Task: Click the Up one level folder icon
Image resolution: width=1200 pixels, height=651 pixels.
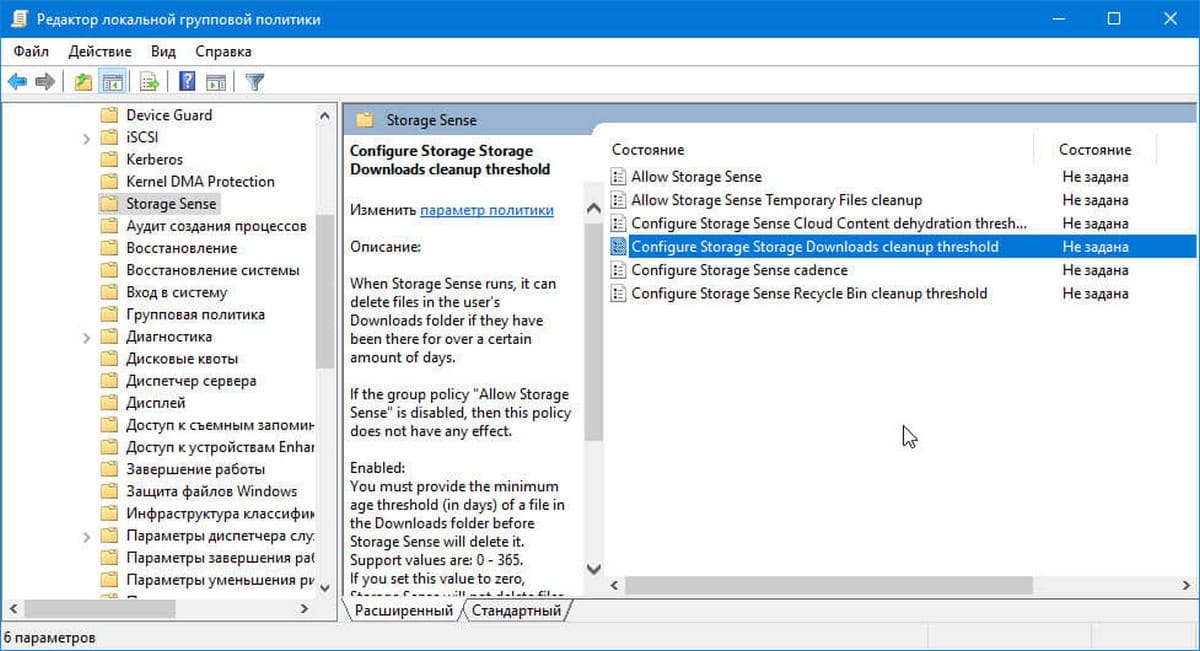Action: [x=83, y=82]
